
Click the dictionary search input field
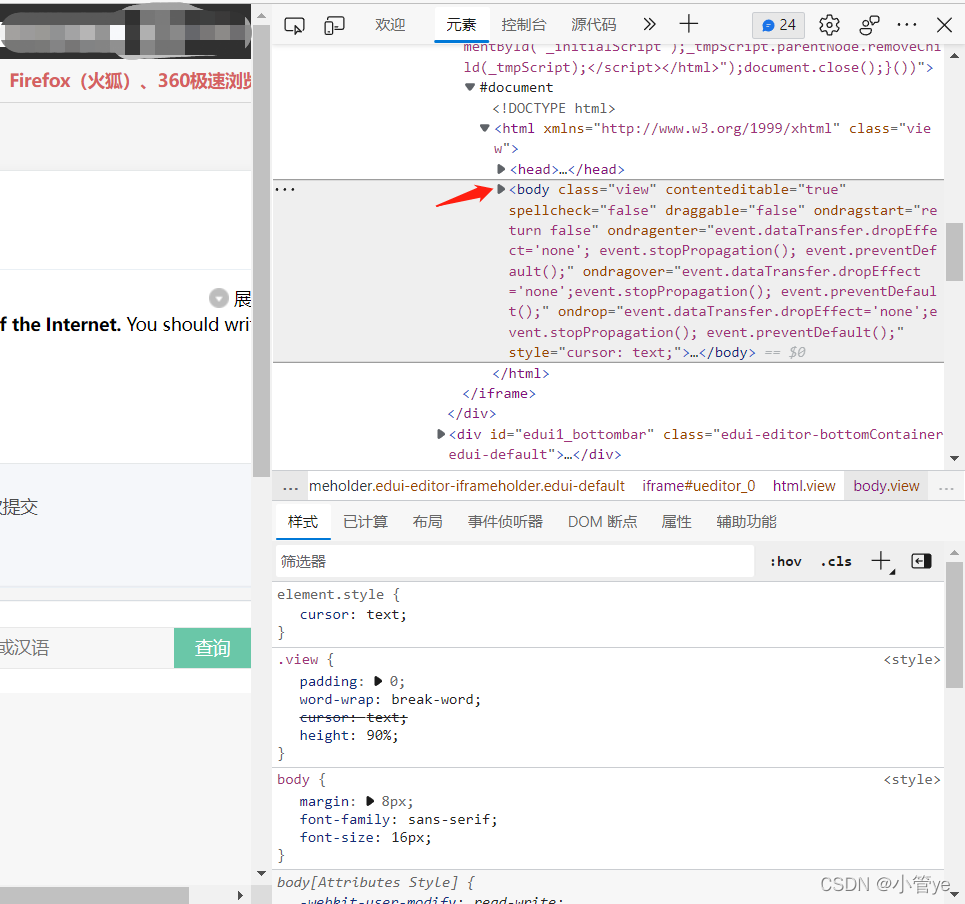pos(87,648)
